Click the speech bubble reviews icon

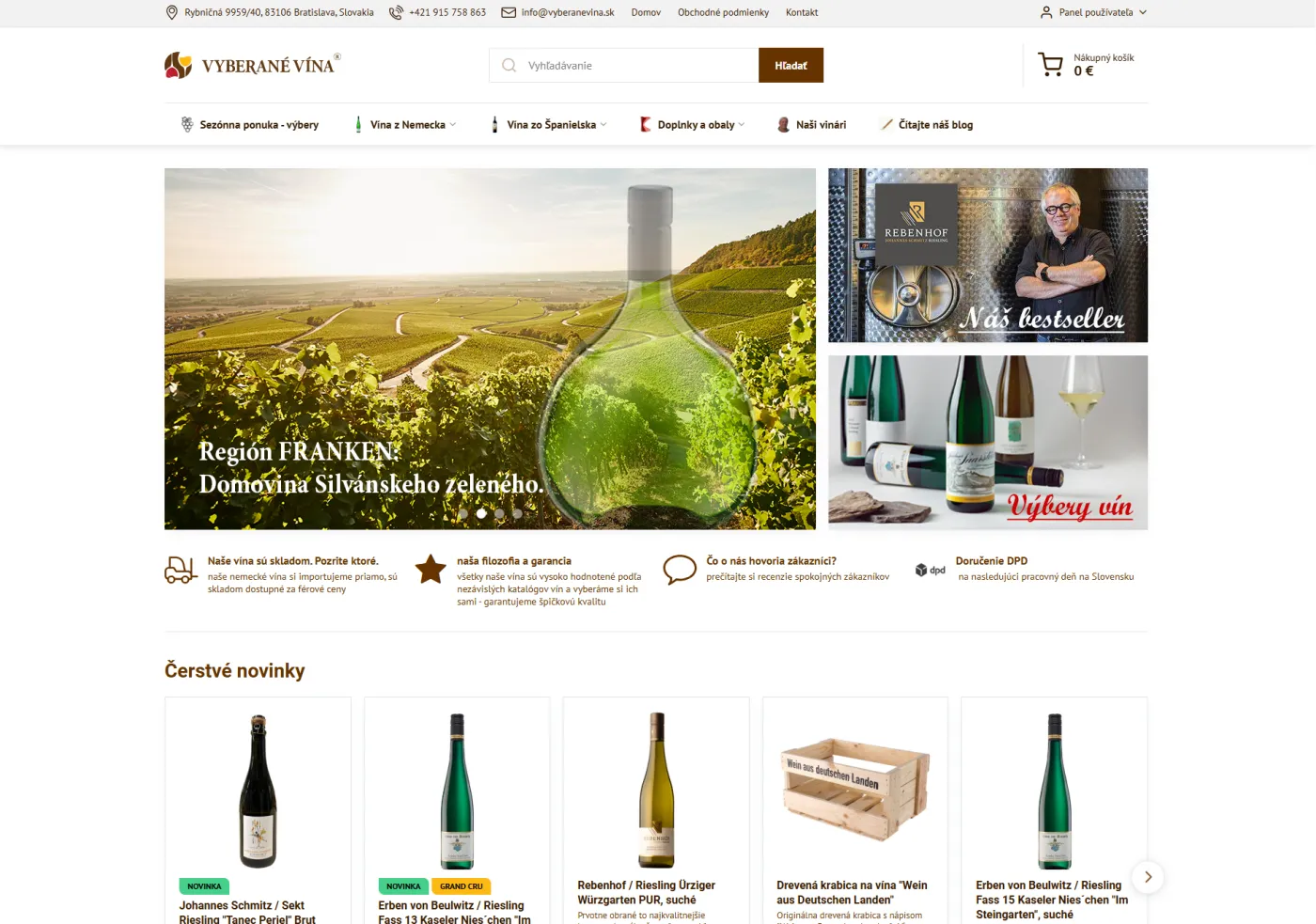pos(680,570)
